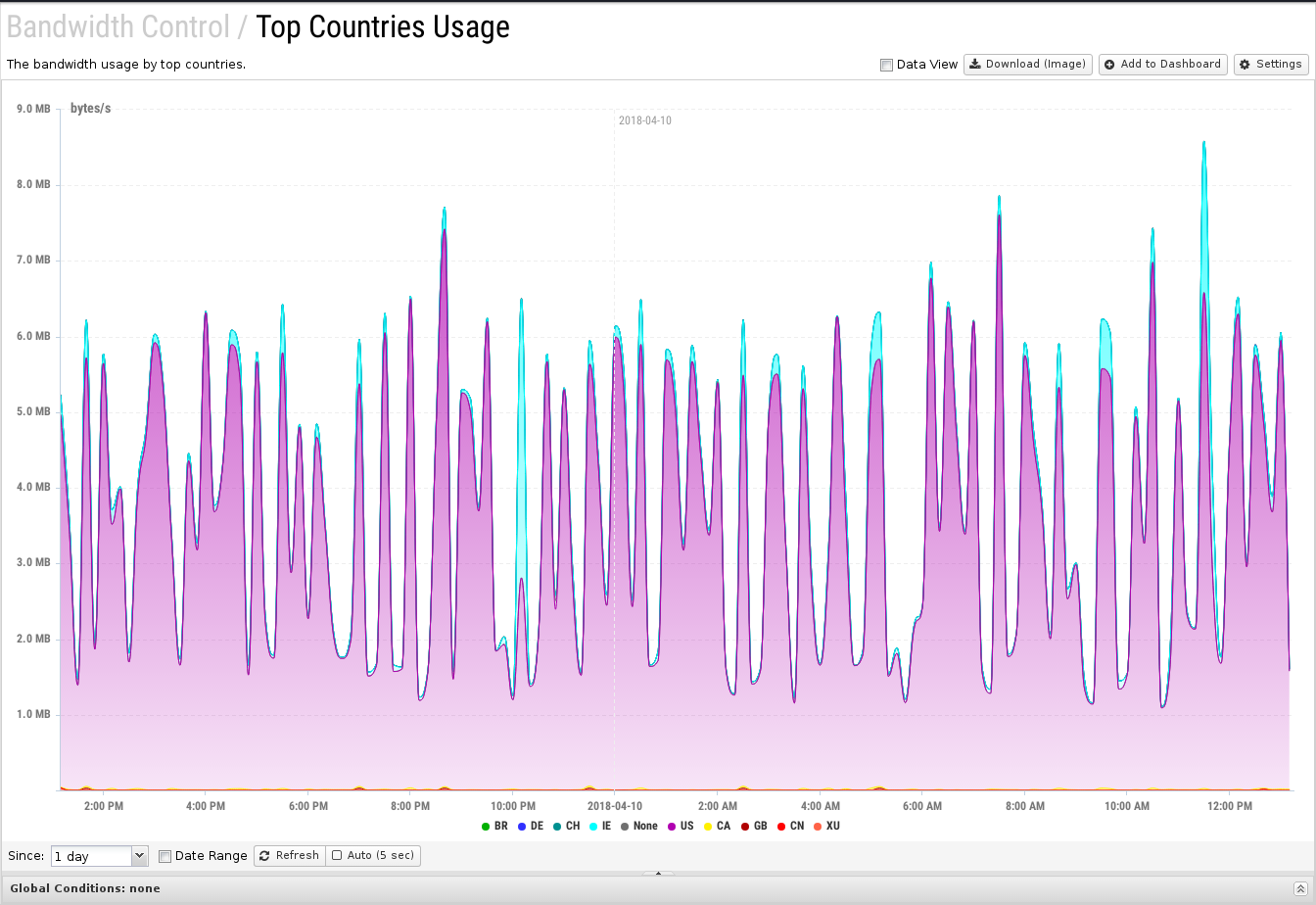The height and width of the screenshot is (905, 1316).
Task: Toggle the DE blue legend dot
Action: point(522,827)
